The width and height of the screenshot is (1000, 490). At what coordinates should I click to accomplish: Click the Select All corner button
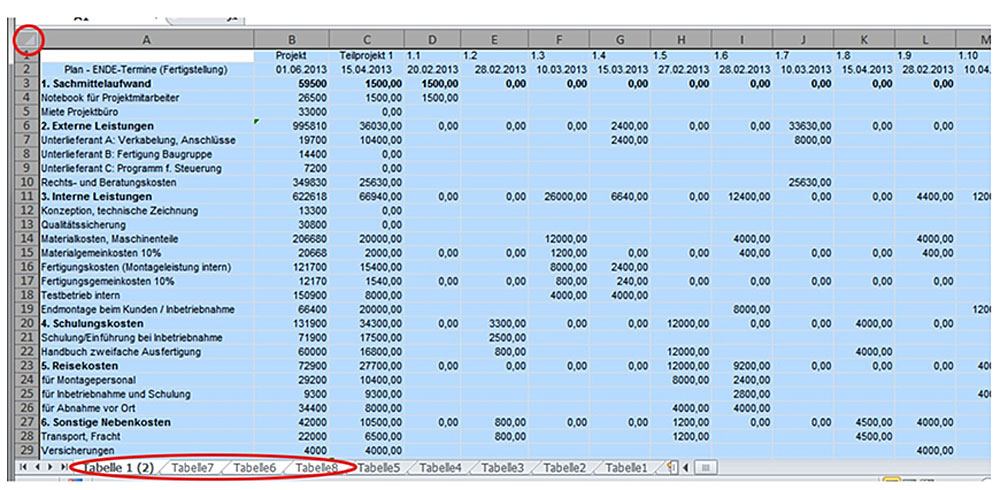28,39
